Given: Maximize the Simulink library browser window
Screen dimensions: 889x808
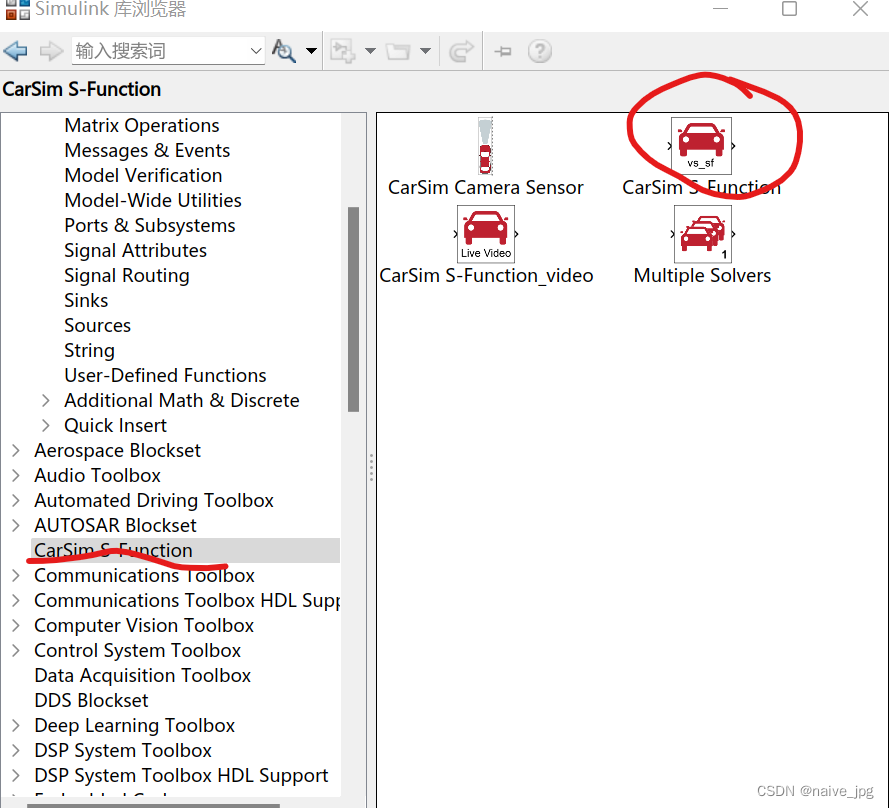Looking at the screenshot, I should tap(789, 9).
